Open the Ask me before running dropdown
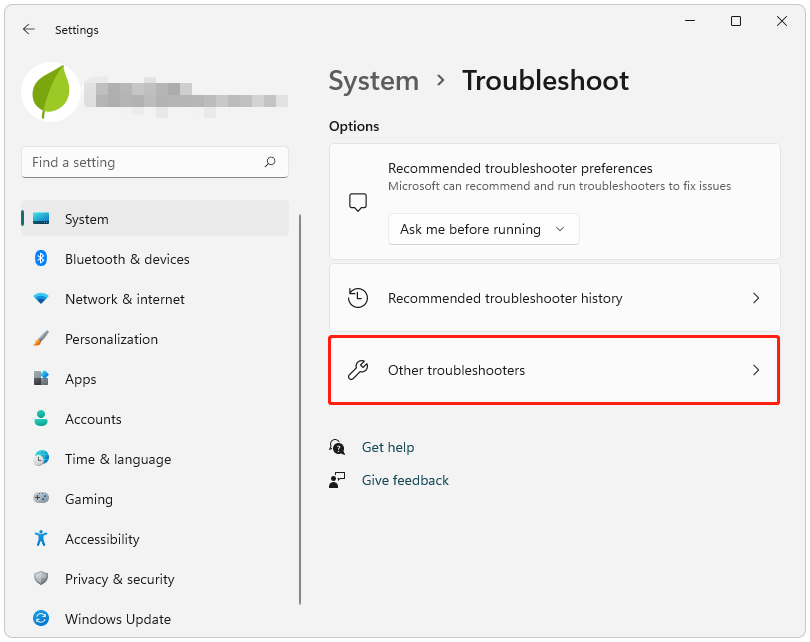810x642 pixels. [x=484, y=229]
